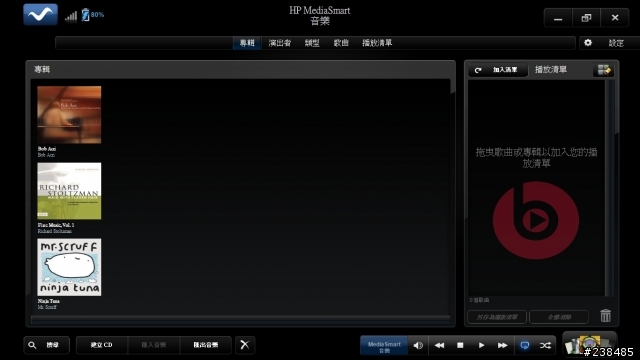
Task: Click the X cancel icon in bottom toolbar
Action: tap(245, 345)
